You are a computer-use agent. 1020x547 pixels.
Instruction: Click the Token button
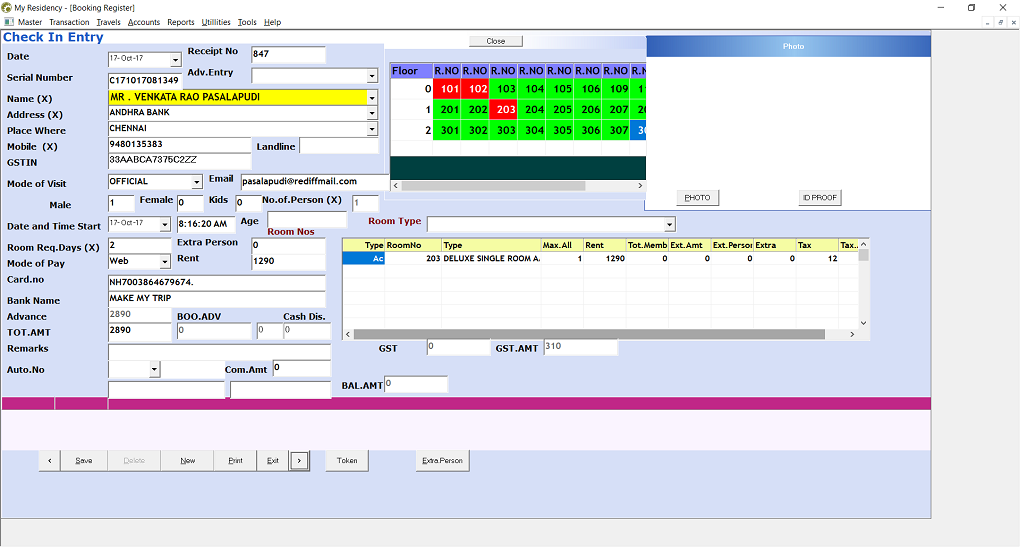click(347, 461)
